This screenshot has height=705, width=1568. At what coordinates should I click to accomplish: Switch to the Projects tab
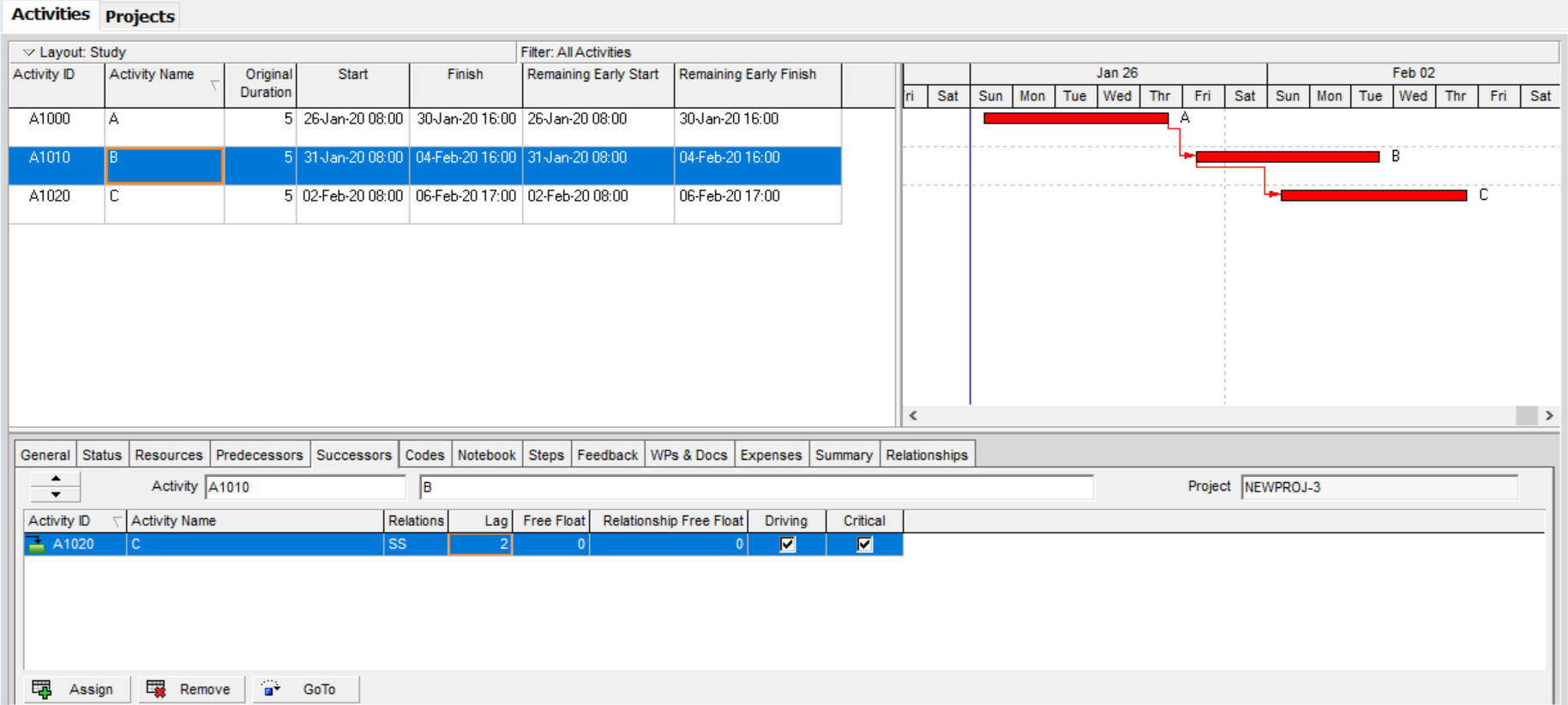coord(140,16)
